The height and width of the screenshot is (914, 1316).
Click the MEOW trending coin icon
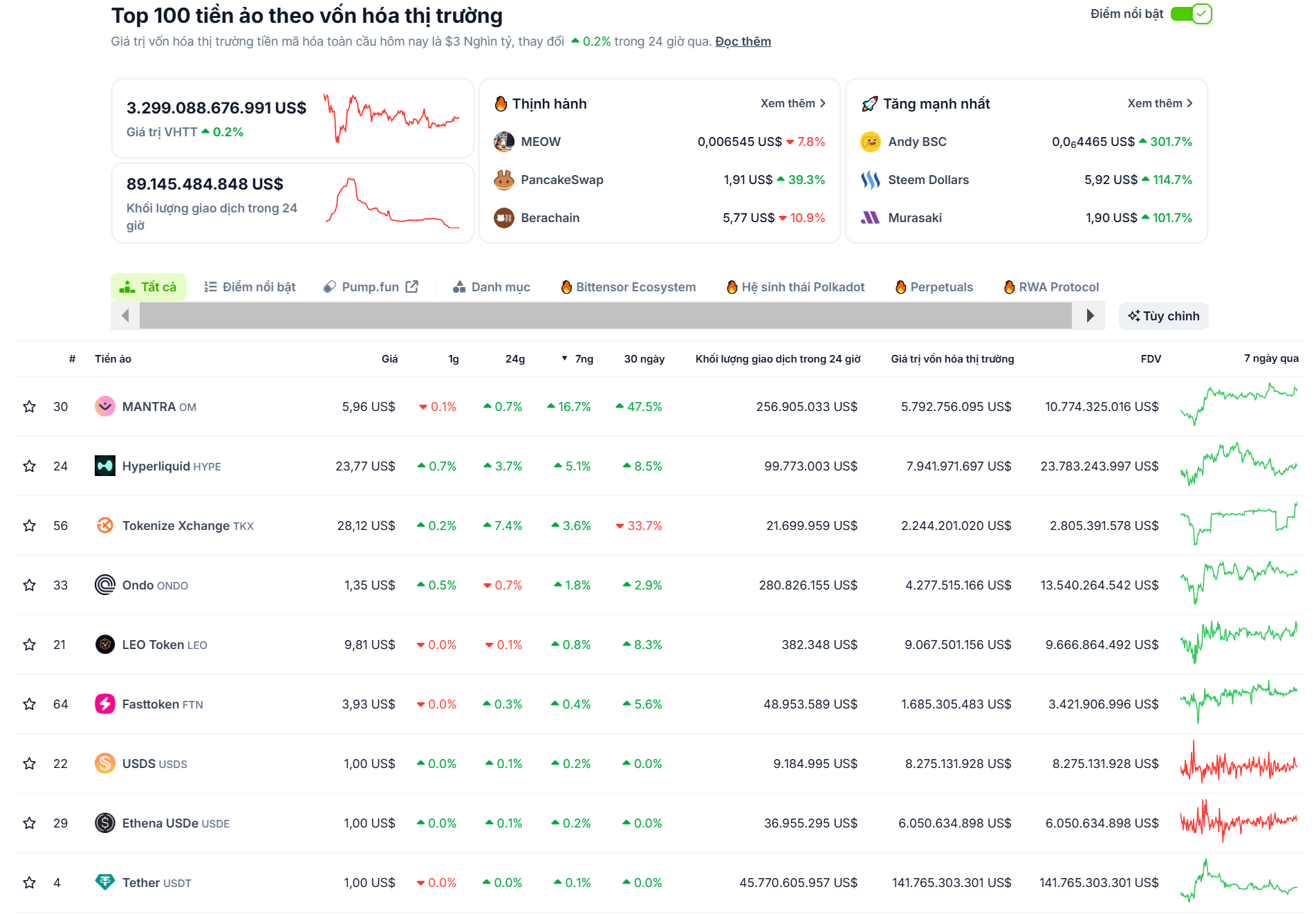point(504,142)
